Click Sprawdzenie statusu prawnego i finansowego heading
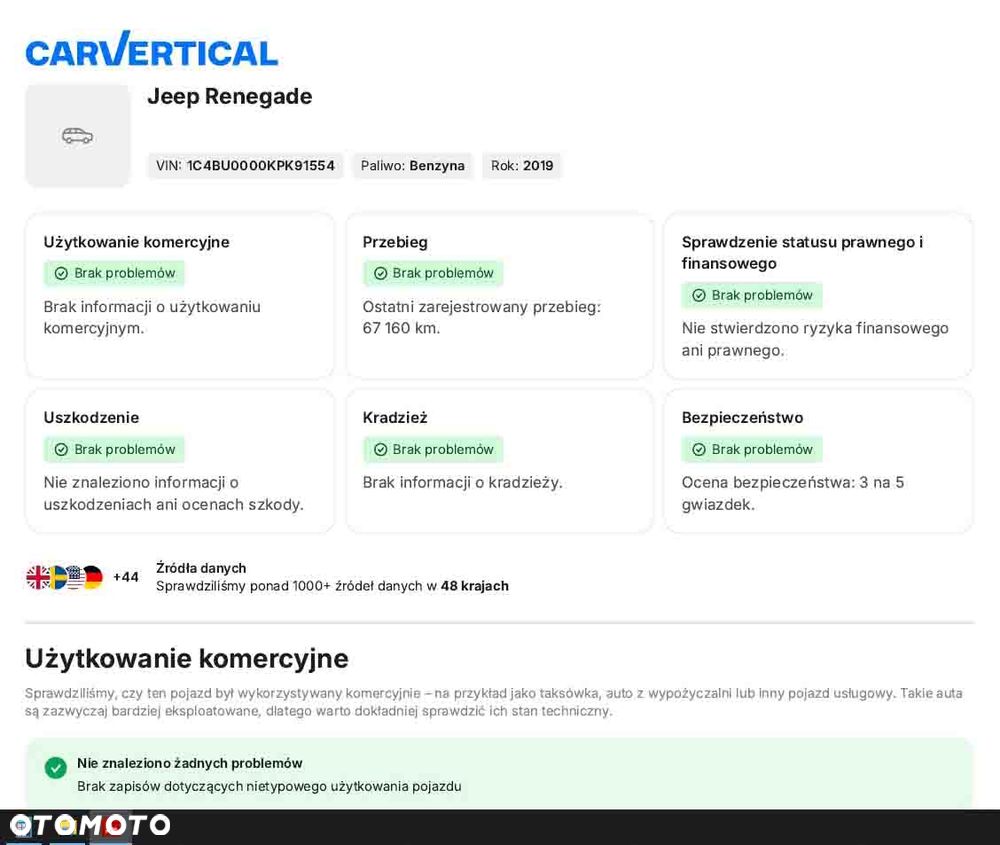Image resolution: width=1000 pixels, height=845 pixels. (802, 253)
